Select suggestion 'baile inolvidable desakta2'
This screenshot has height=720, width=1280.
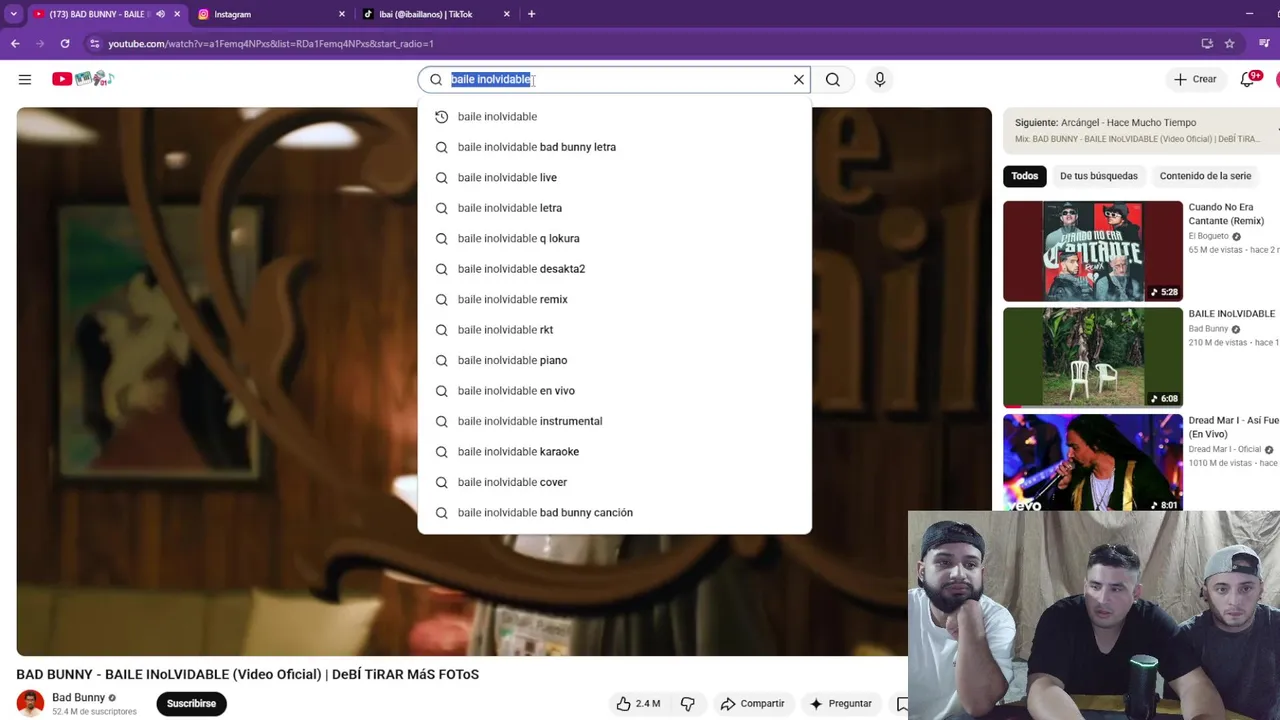(x=614, y=269)
